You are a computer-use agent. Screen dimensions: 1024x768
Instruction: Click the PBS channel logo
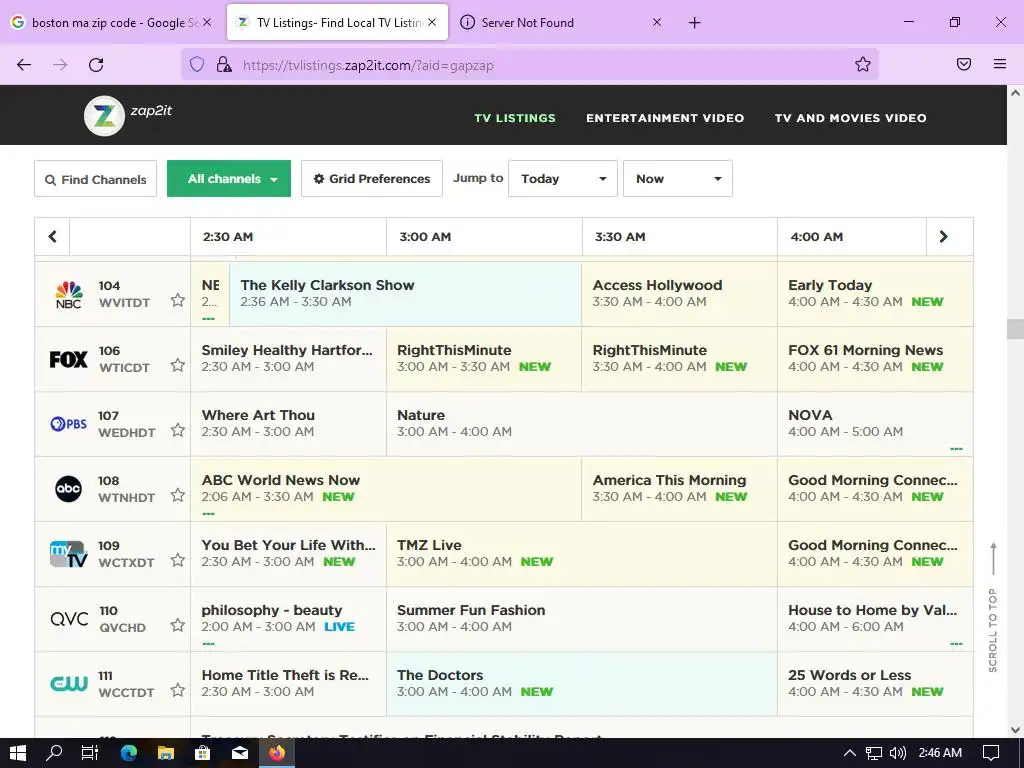coord(69,424)
